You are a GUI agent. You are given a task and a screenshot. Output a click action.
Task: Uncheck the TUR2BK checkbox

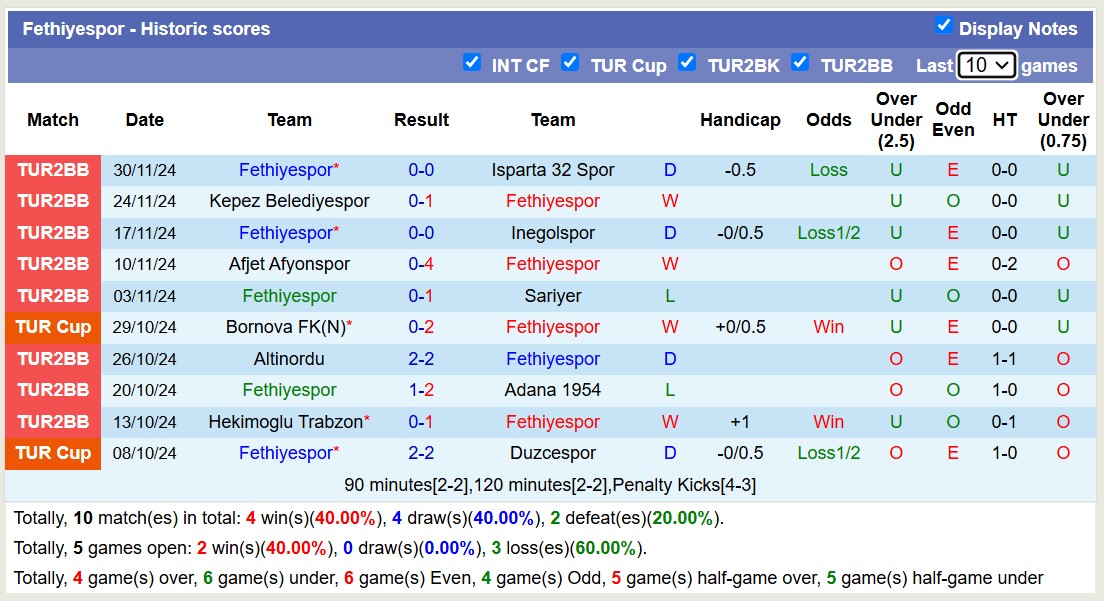[x=687, y=62]
